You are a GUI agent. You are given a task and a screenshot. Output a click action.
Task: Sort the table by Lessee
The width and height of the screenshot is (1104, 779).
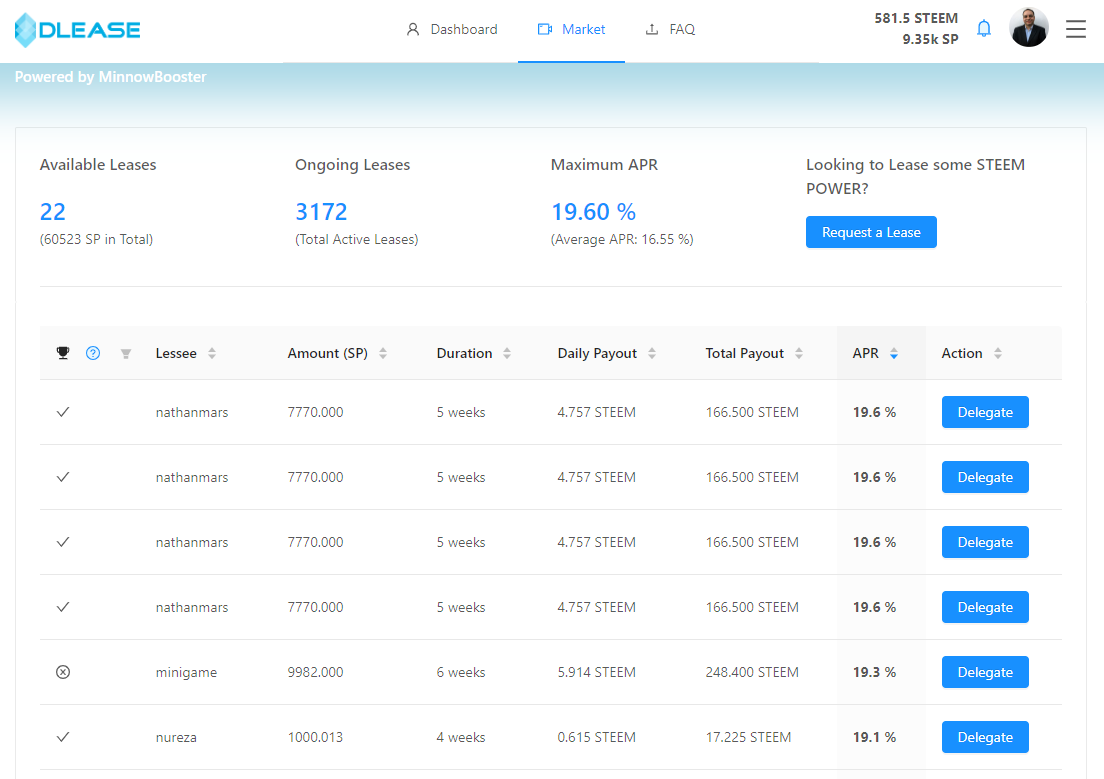(x=212, y=354)
